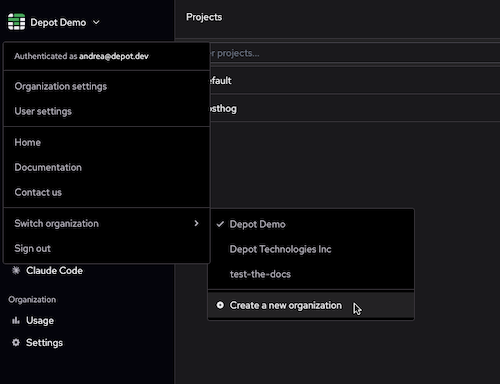The width and height of the screenshot is (500, 384).
Task: Select the Depot Demo organization entry
Action: coord(311,224)
